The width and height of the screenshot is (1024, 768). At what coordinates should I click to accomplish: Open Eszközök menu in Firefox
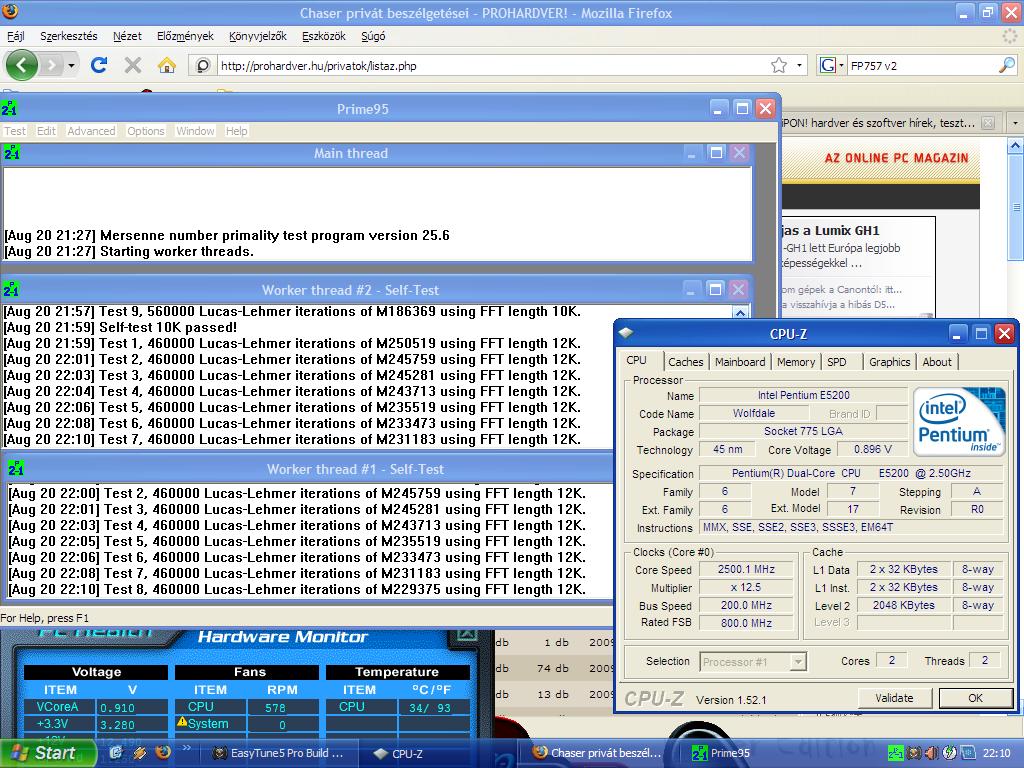pyautogui.click(x=323, y=36)
